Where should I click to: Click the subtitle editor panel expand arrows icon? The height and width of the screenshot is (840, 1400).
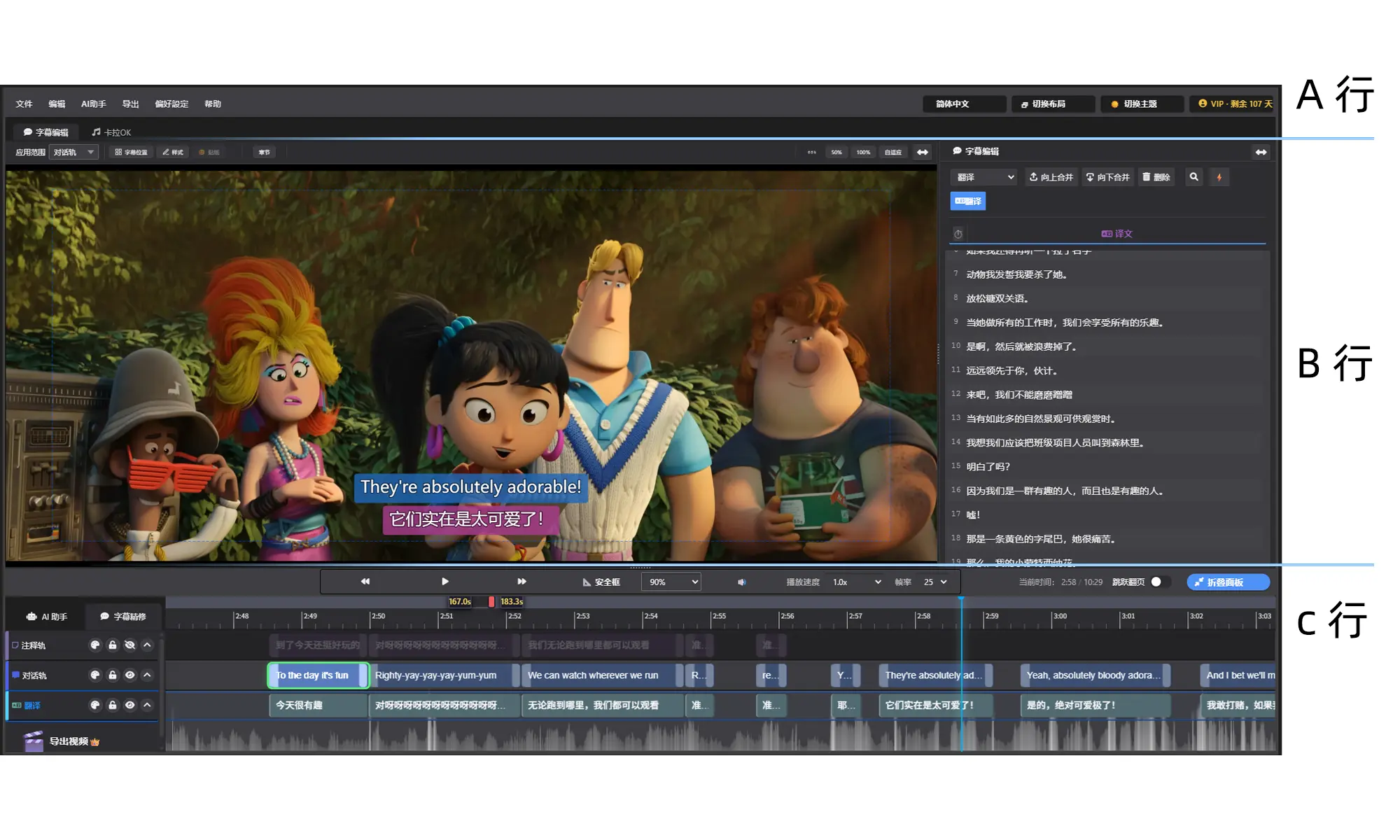pos(1261,153)
